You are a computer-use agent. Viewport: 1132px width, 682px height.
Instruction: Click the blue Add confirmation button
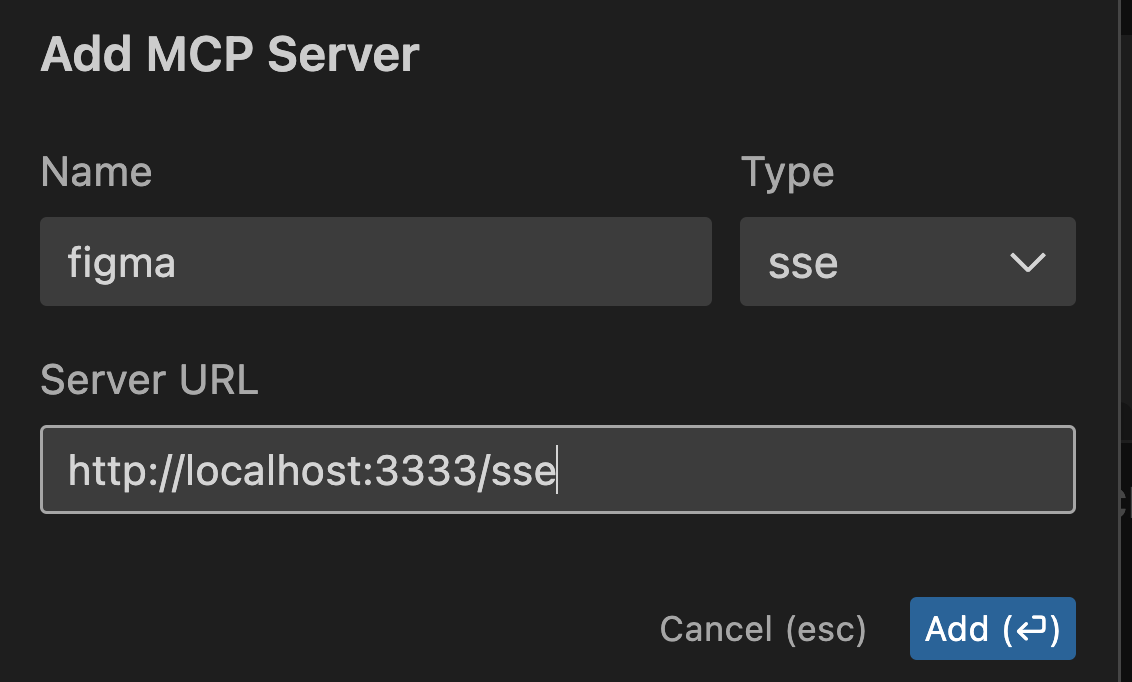991,629
